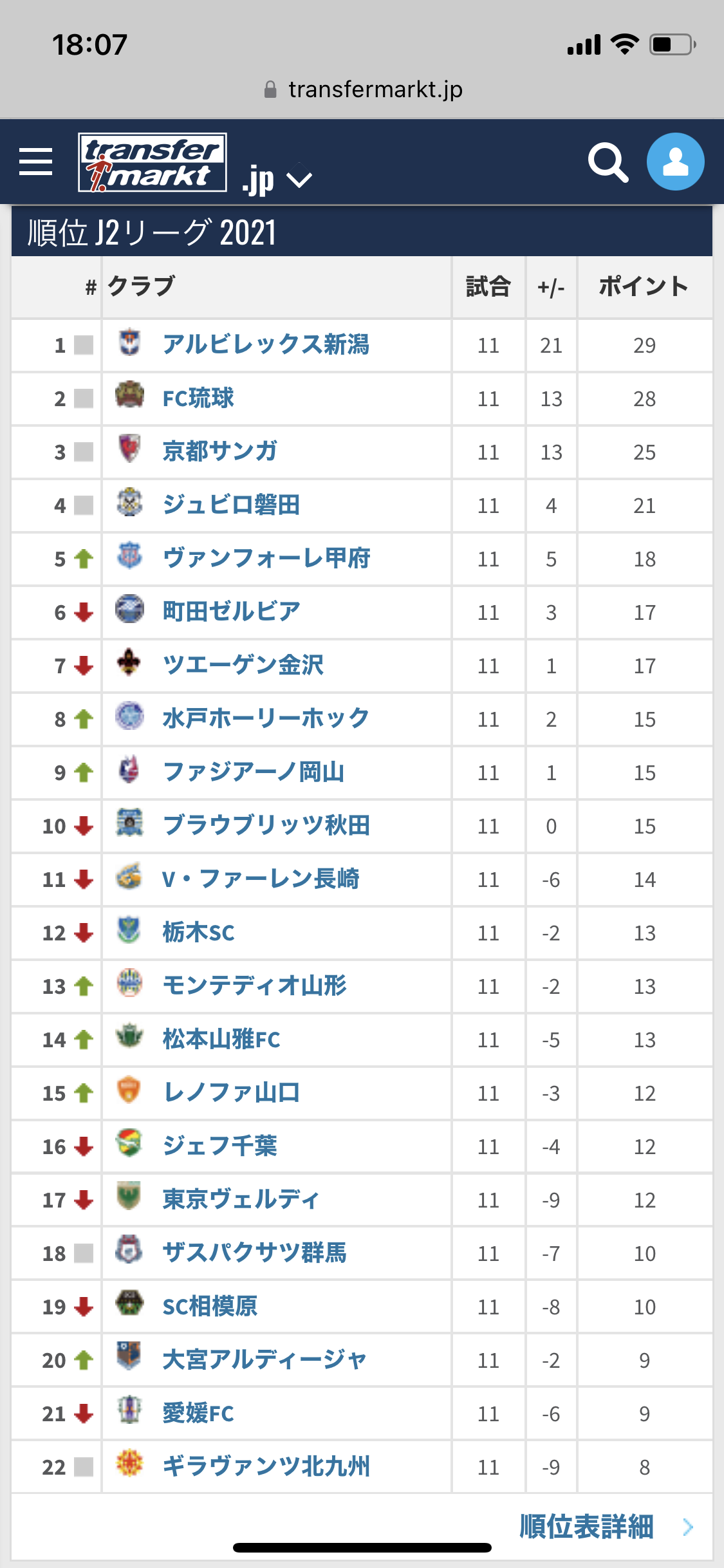Image resolution: width=724 pixels, height=1568 pixels.
Task: Open the user profile icon
Action: (x=675, y=162)
